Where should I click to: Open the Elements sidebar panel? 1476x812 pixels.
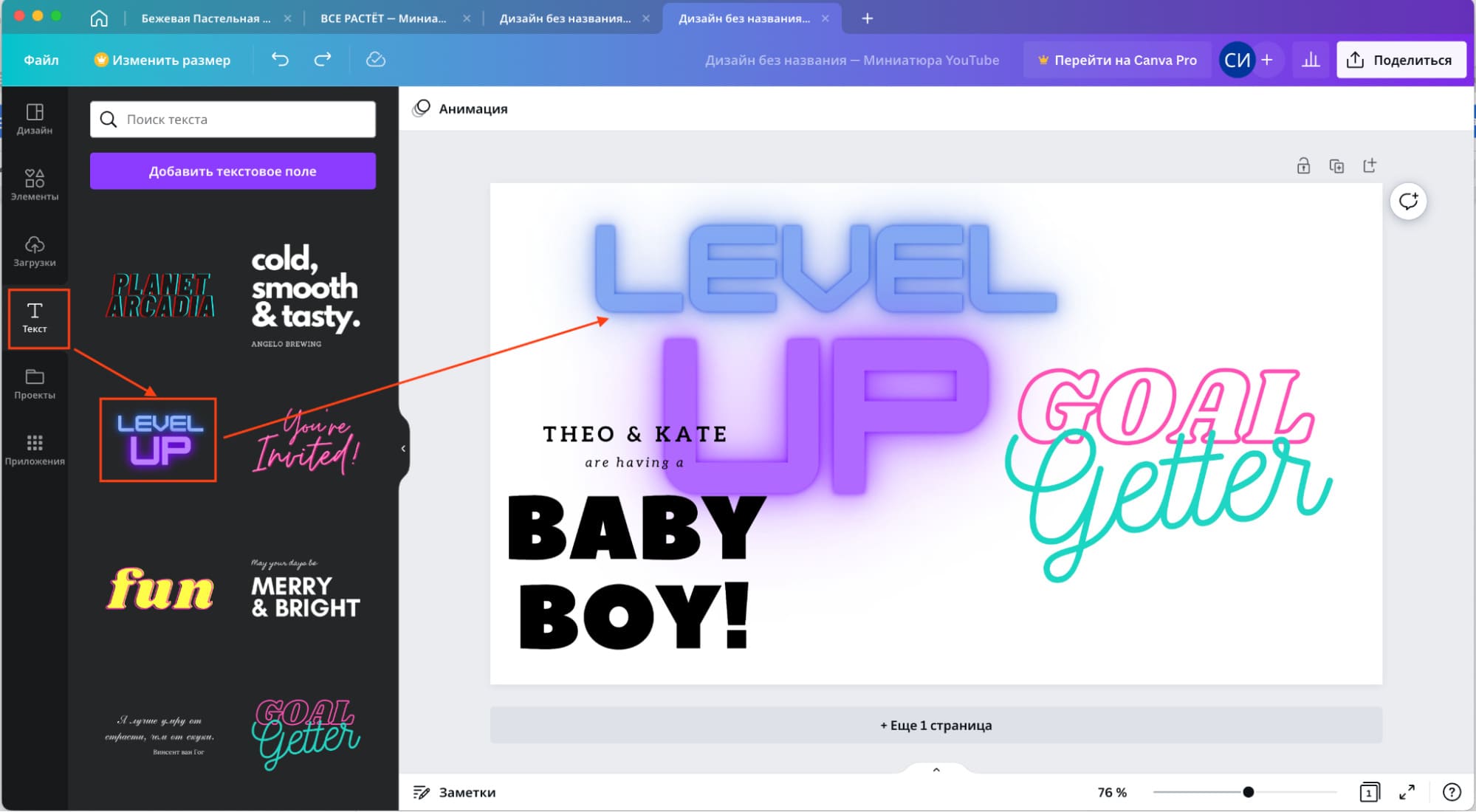pyautogui.click(x=35, y=185)
